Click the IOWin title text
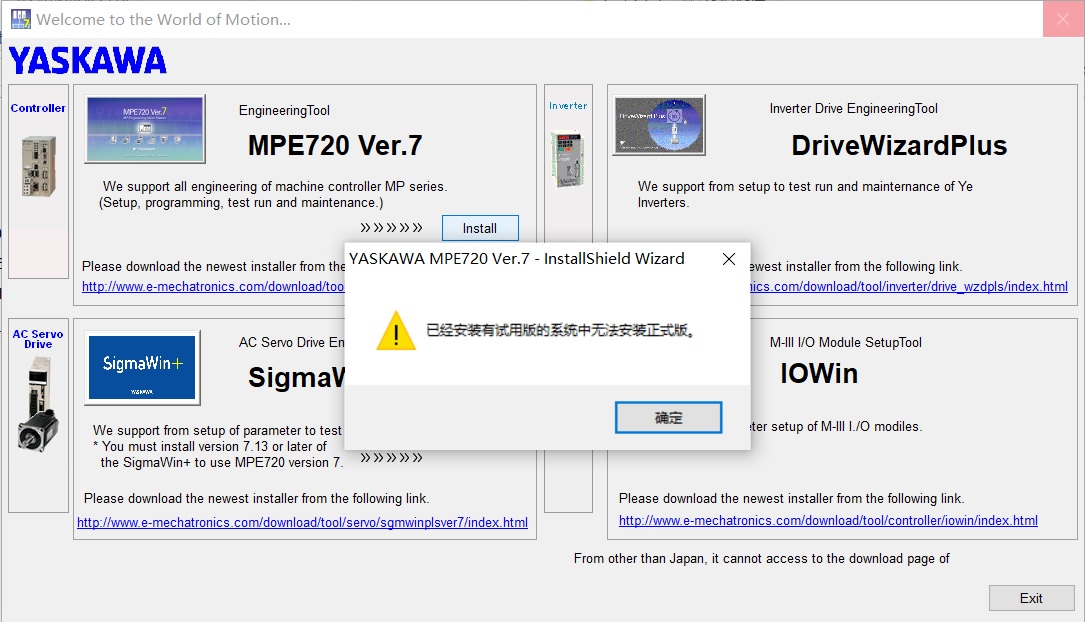This screenshot has height=622, width=1085. click(x=818, y=374)
